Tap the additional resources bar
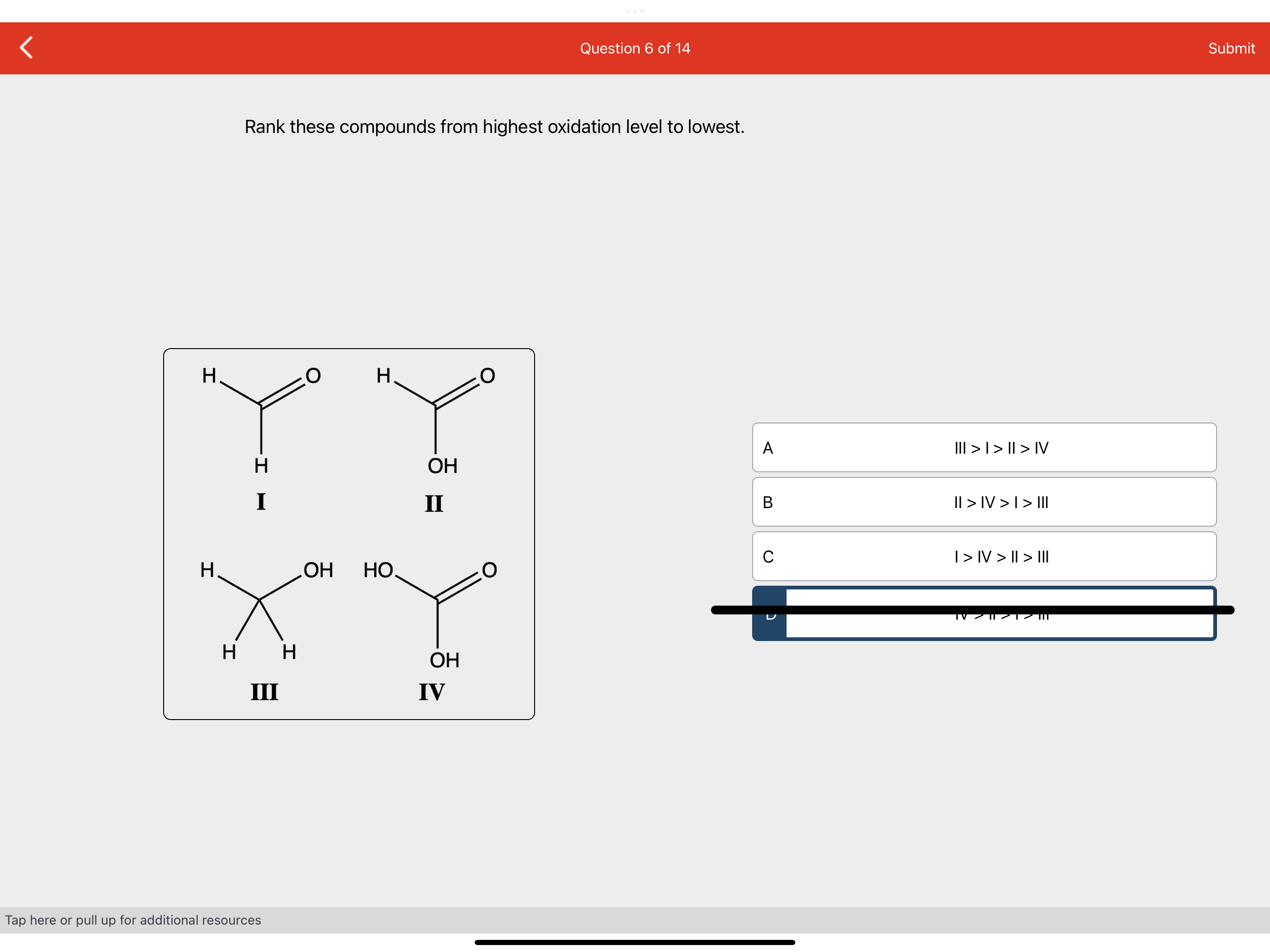 [133, 920]
